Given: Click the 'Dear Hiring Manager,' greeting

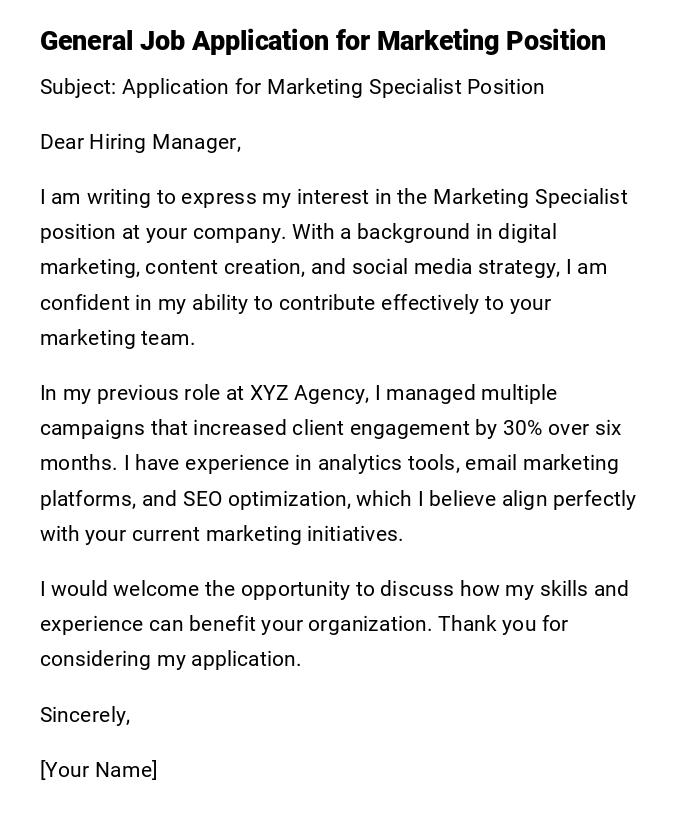Looking at the screenshot, I should pyautogui.click(x=140, y=142).
